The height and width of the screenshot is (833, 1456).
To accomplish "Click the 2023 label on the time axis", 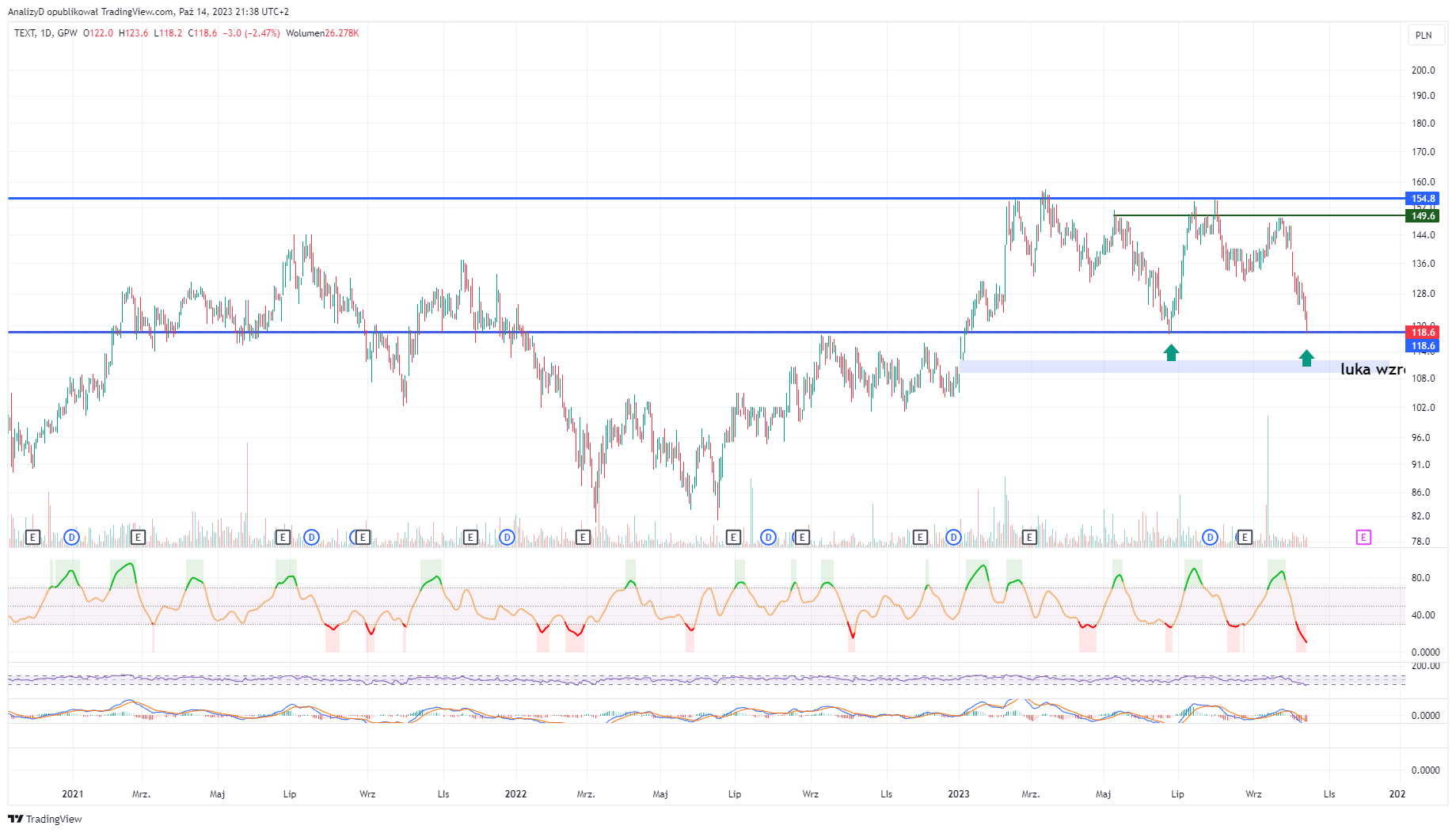I will click(959, 794).
